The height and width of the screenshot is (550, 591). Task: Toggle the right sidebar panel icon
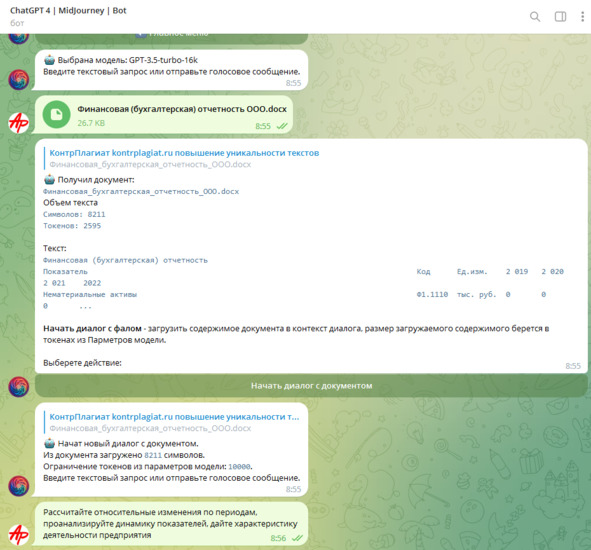[x=560, y=17]
